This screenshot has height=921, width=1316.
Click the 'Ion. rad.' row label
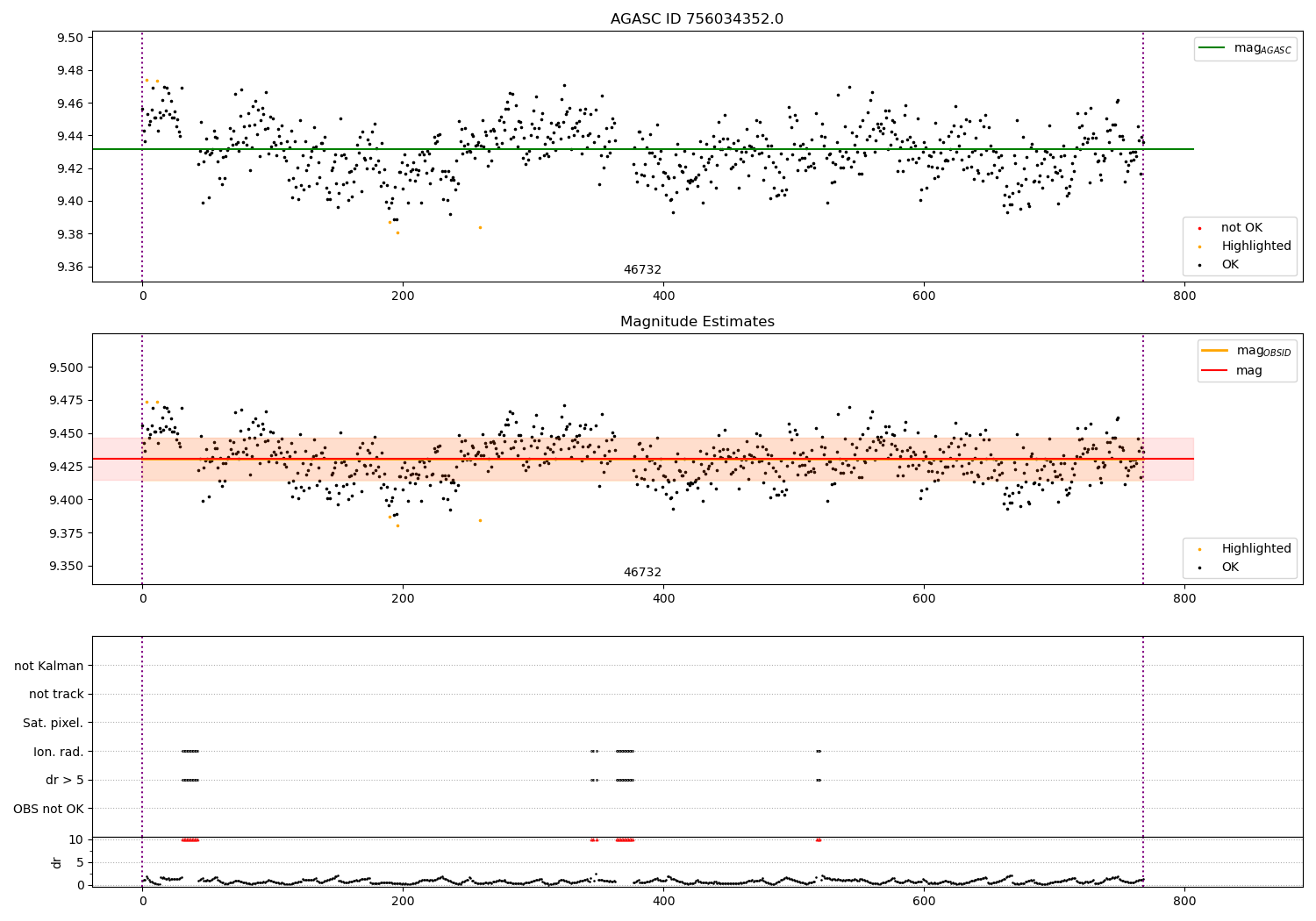(59, 753)
